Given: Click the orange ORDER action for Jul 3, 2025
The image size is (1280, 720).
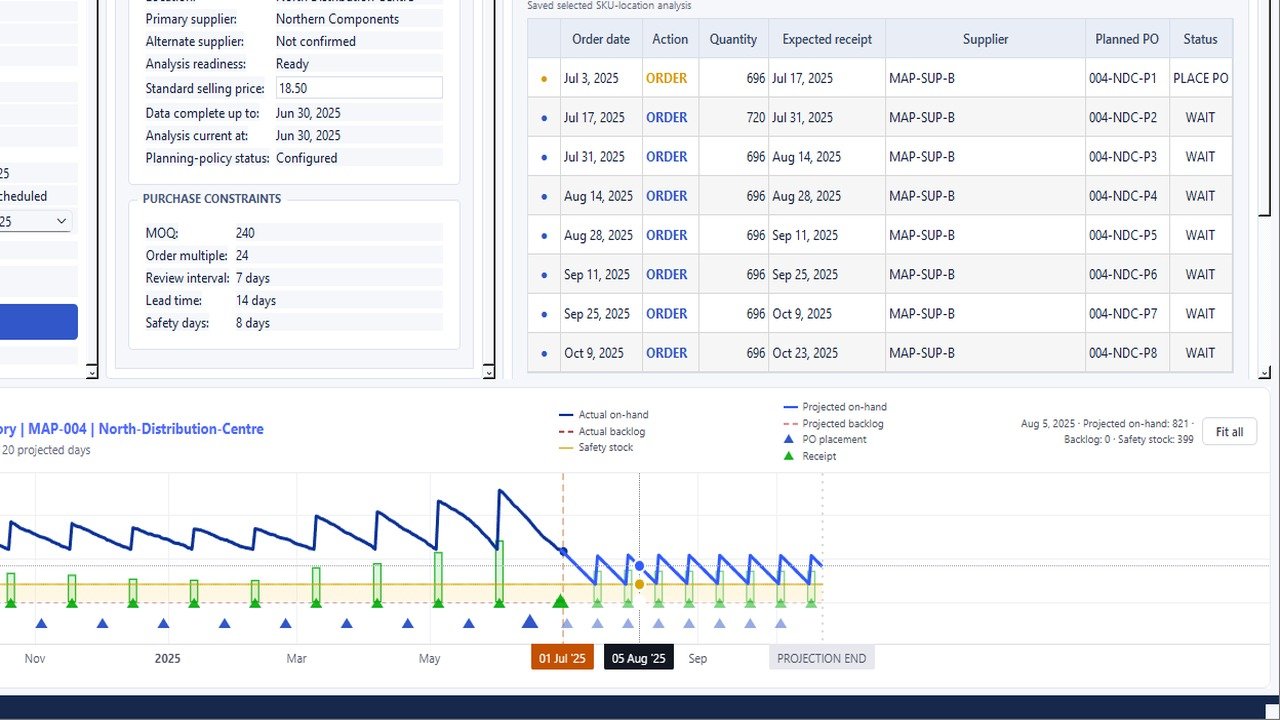Looking at the screenshot, I should (x=667, y=78).
